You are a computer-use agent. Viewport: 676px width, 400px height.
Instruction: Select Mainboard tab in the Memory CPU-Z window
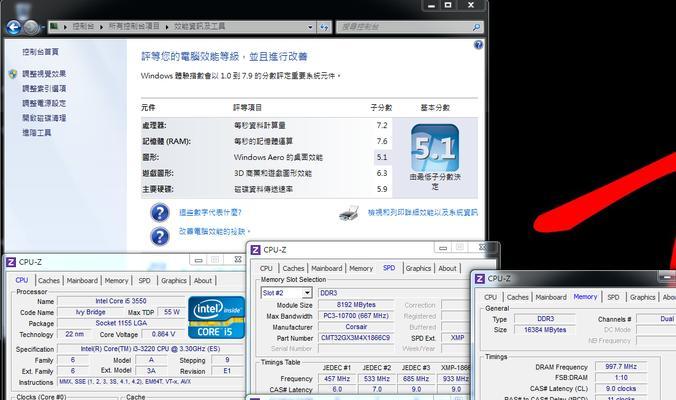pyautogui.click(x=551, y=297)
